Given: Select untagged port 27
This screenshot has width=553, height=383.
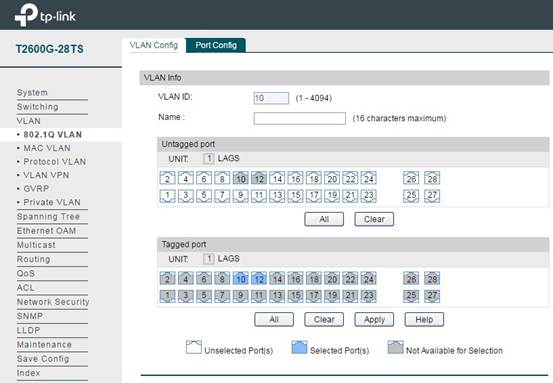Looking at the screenshot, I should tap(432, 196).
